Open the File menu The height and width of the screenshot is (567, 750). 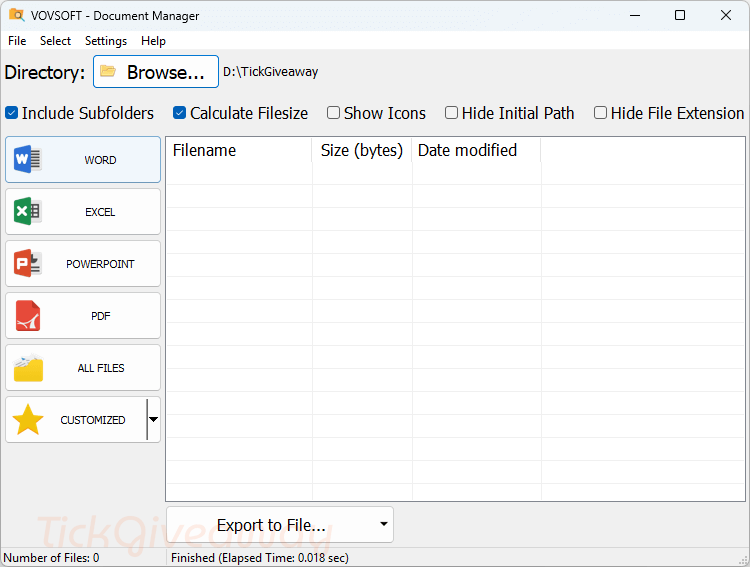click(x=17, y=41)
